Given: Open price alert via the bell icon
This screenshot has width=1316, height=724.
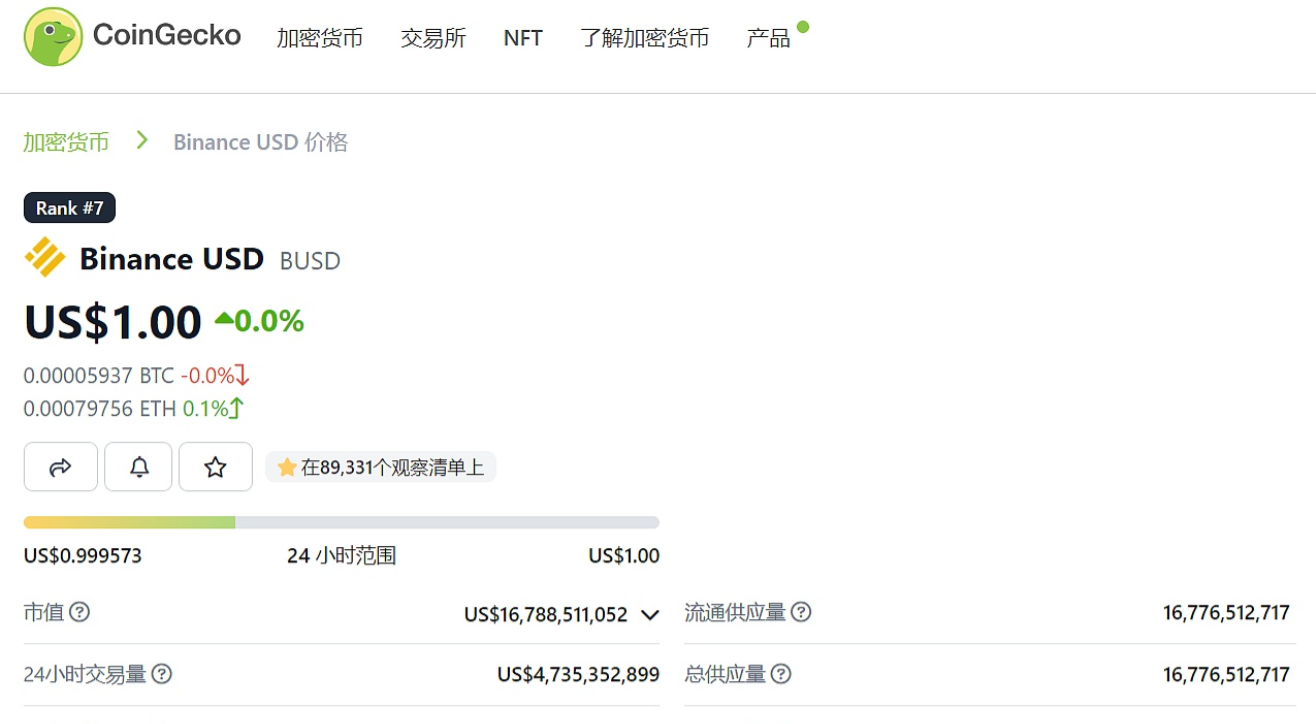Looking at the screenshot, I should tap(138, 466).
